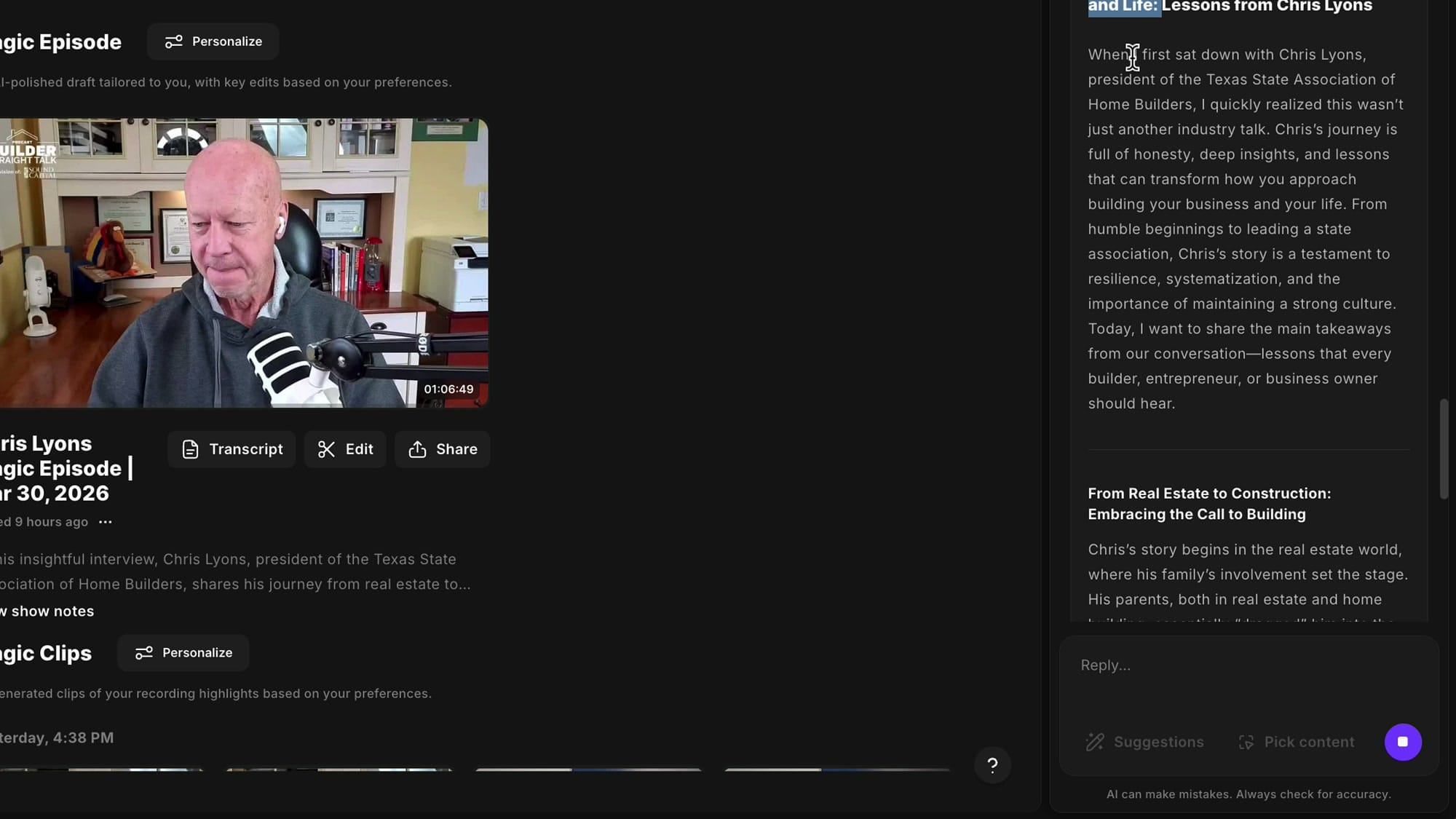Click the scissors Edit icon
This screenshot has height=819, width=1456.
tap(326, 449)
